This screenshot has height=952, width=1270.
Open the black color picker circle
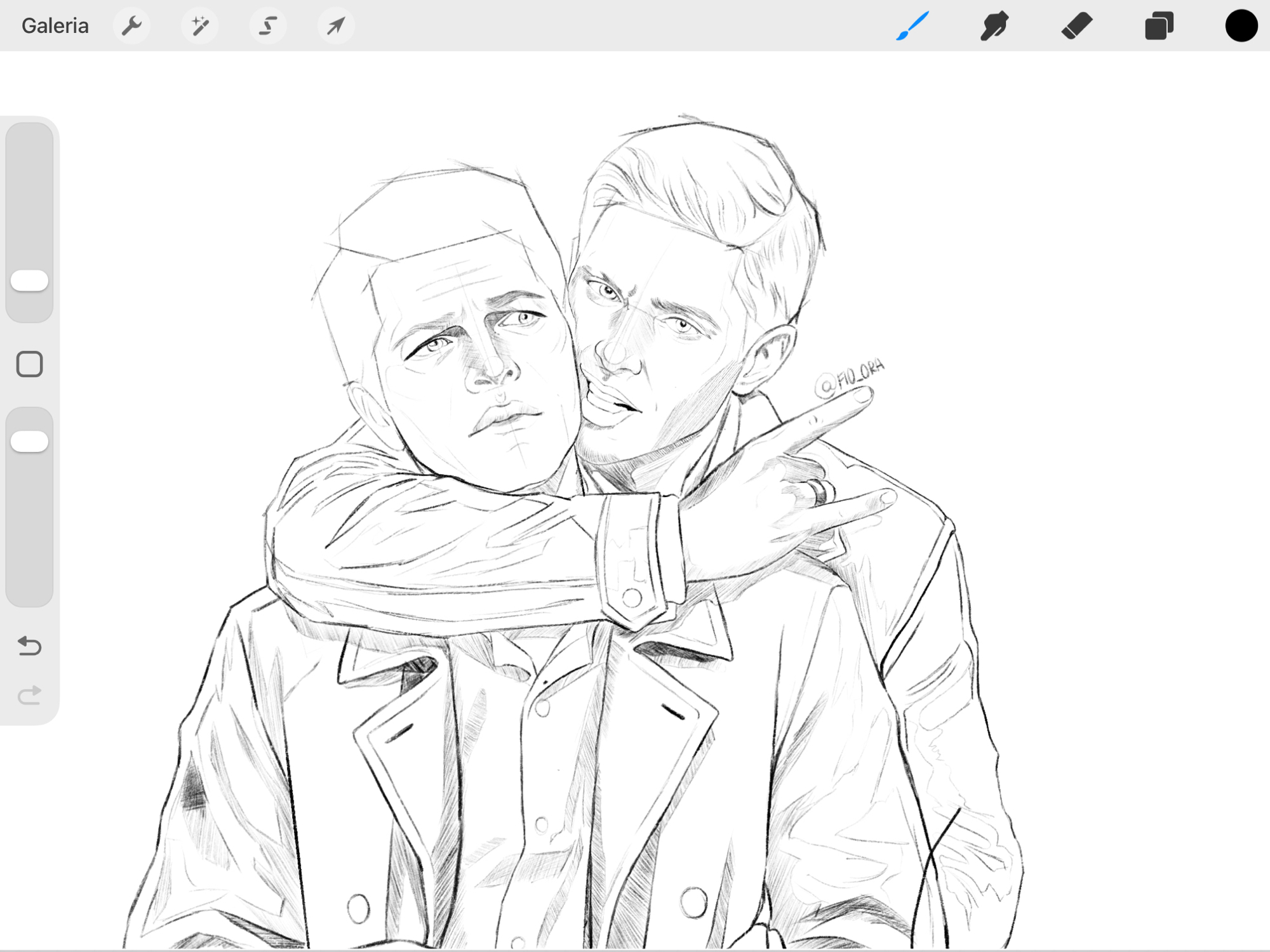coord(1241,26)
